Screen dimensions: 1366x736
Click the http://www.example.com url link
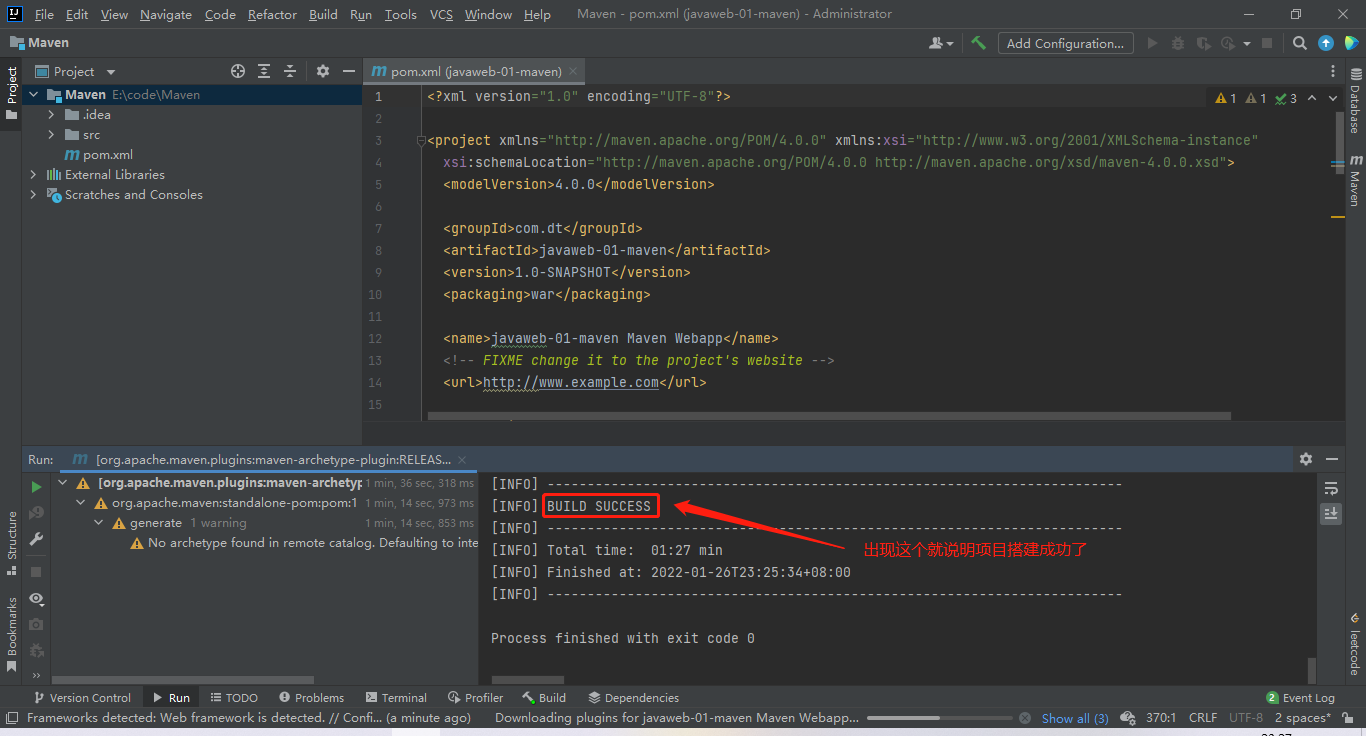[571, 382]
